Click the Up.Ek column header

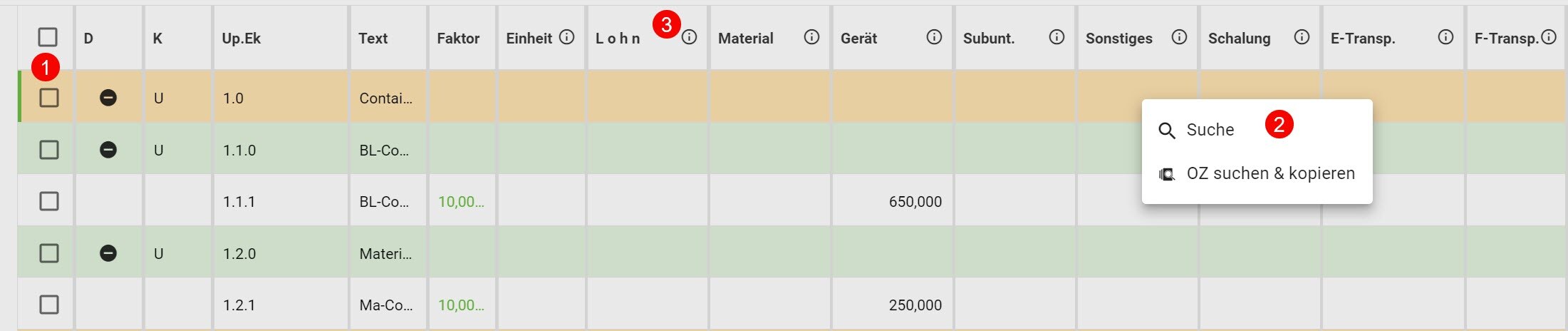click(x=241, y=39)
